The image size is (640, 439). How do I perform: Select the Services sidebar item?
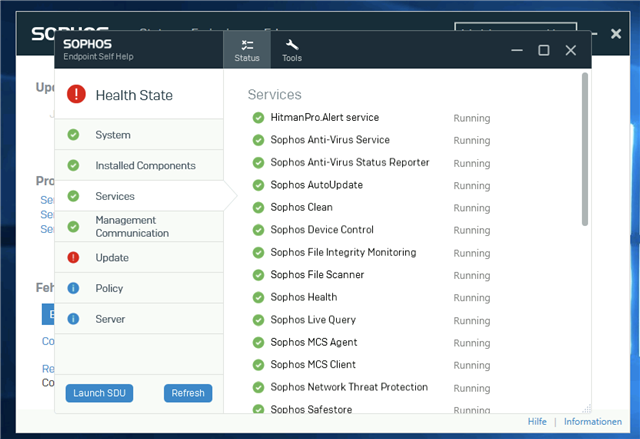(x=139, y=196)
